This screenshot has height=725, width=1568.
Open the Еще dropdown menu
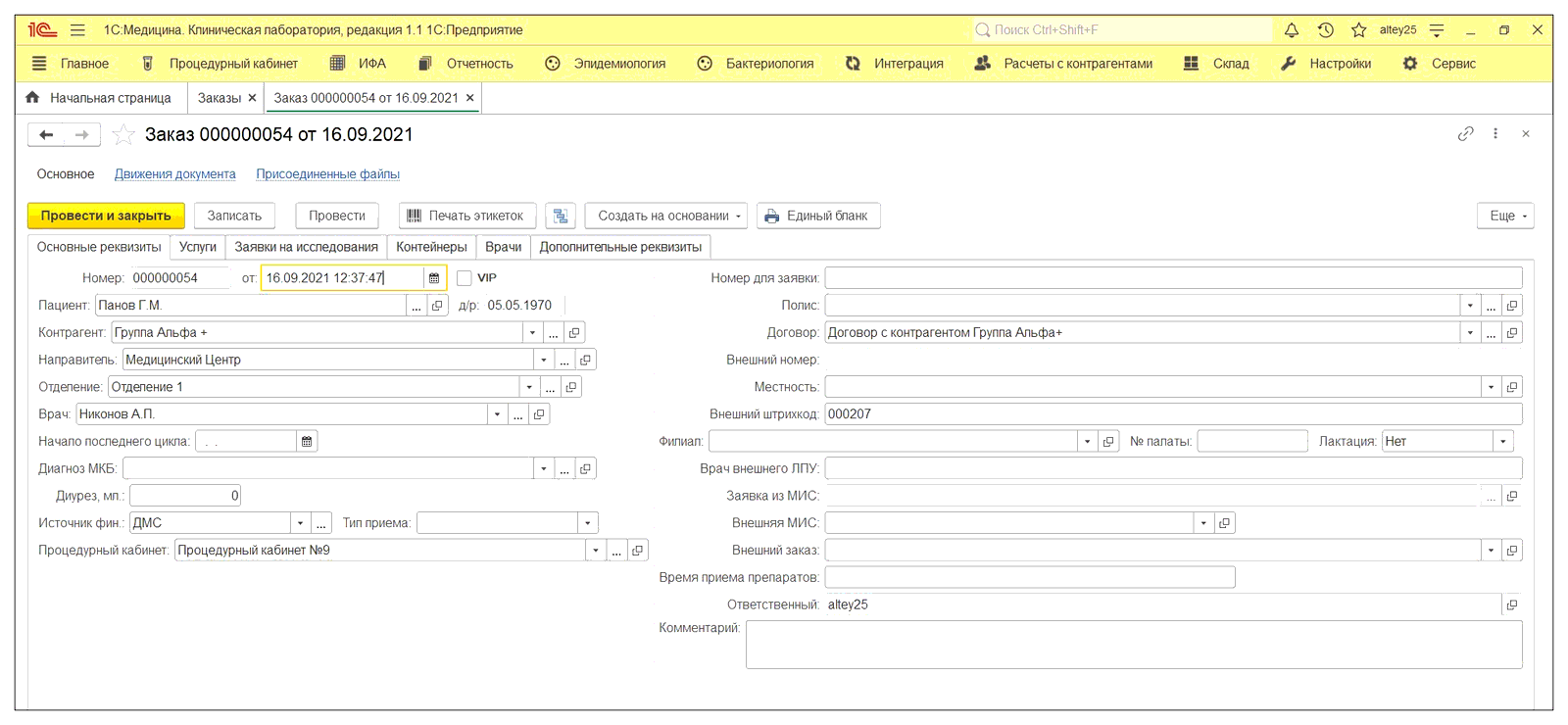1505,216
